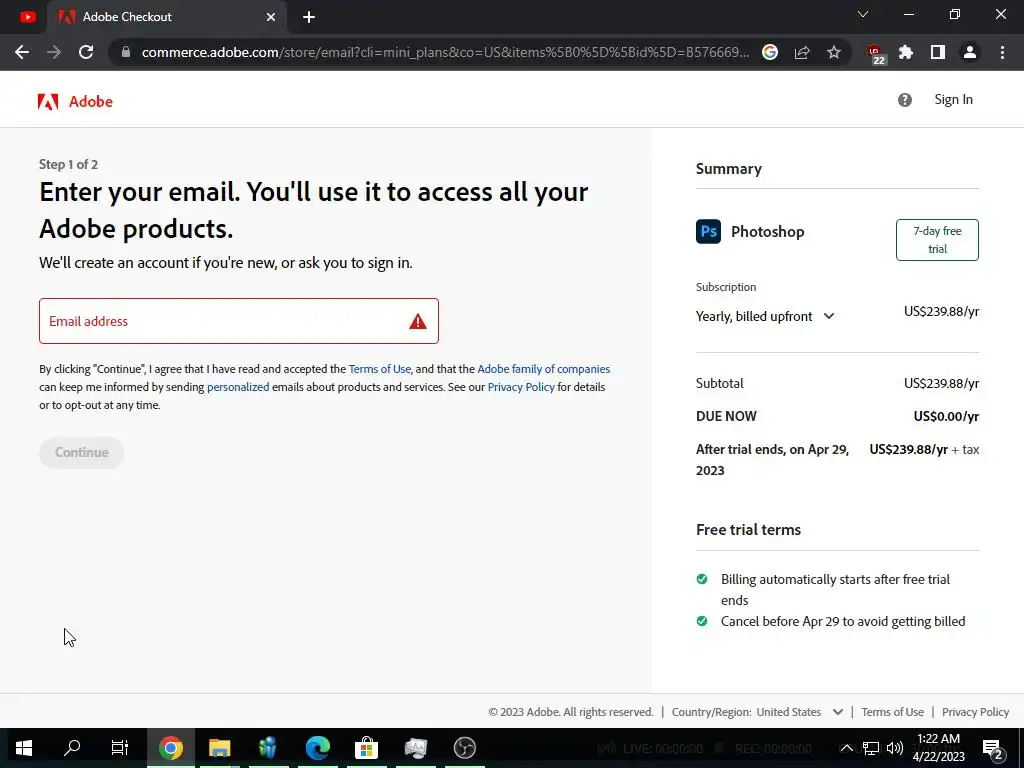The height and width of the screenshot is (768, 1024).
Task: Expand the Yearly, billed upfront dropdown
Action: point(765,316)
